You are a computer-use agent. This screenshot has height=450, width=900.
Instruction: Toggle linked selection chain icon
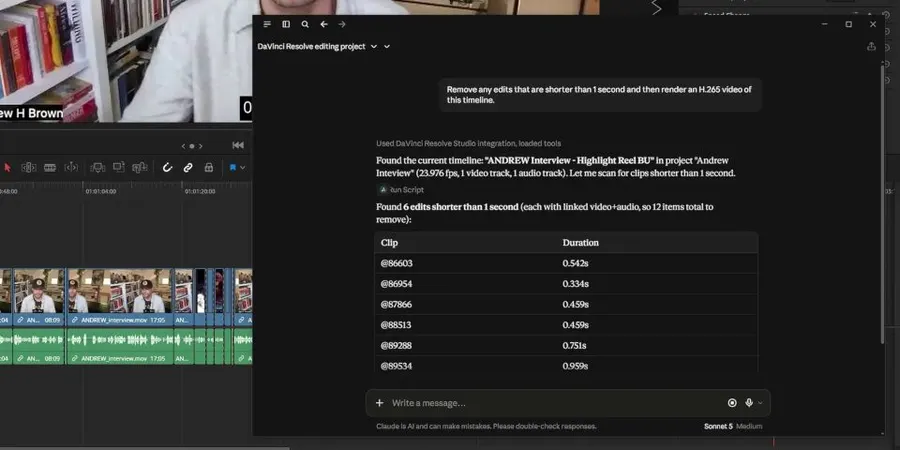point(188,168)
